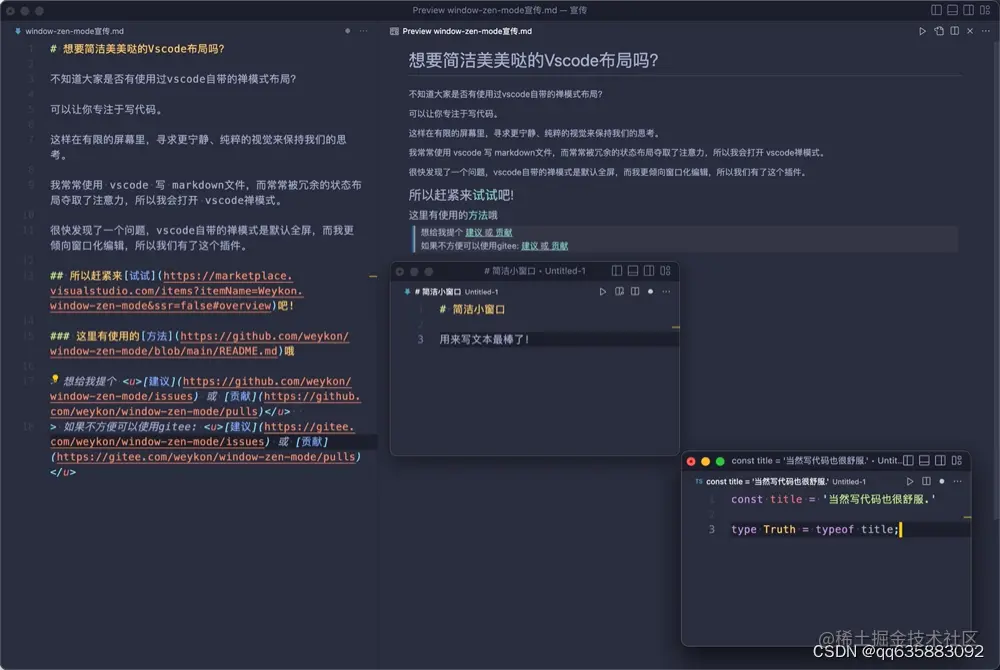Click Show Source icon in preview toolbar
Image resolution: width=1000 pixels, height=670 pixels.
(939, 31)
